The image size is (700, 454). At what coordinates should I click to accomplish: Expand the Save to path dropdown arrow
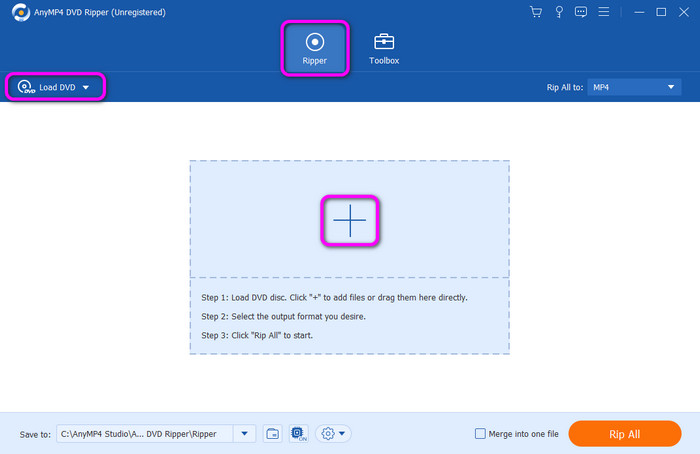pos(244,433)
